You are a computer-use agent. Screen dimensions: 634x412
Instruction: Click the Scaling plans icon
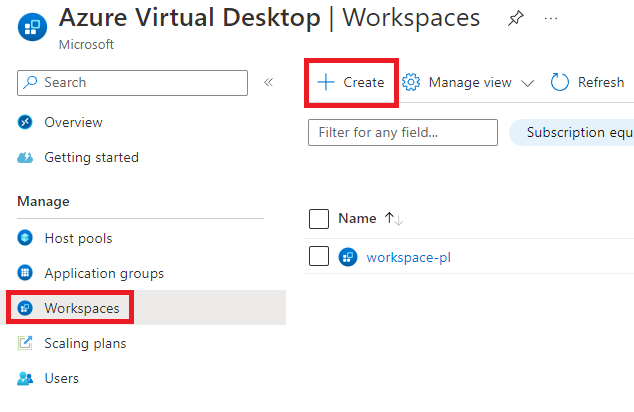25,343
